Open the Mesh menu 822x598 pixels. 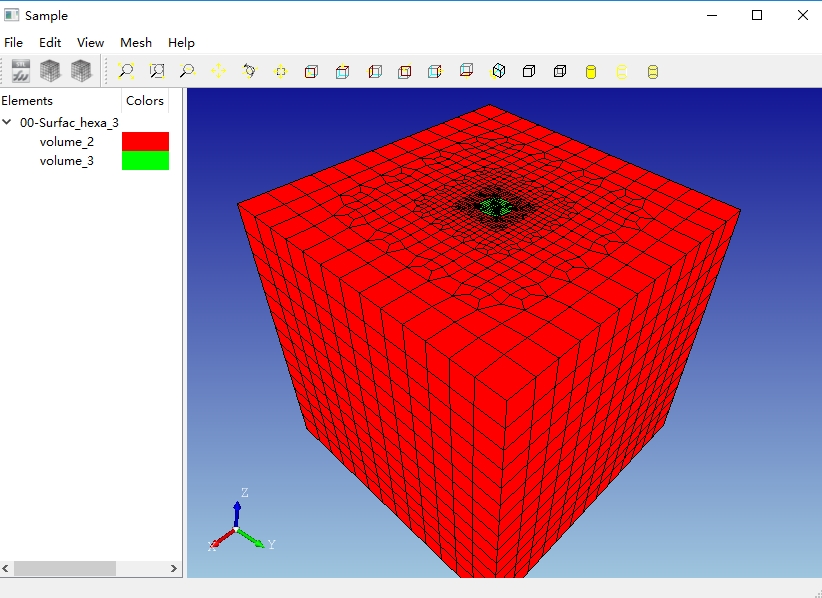136,43
